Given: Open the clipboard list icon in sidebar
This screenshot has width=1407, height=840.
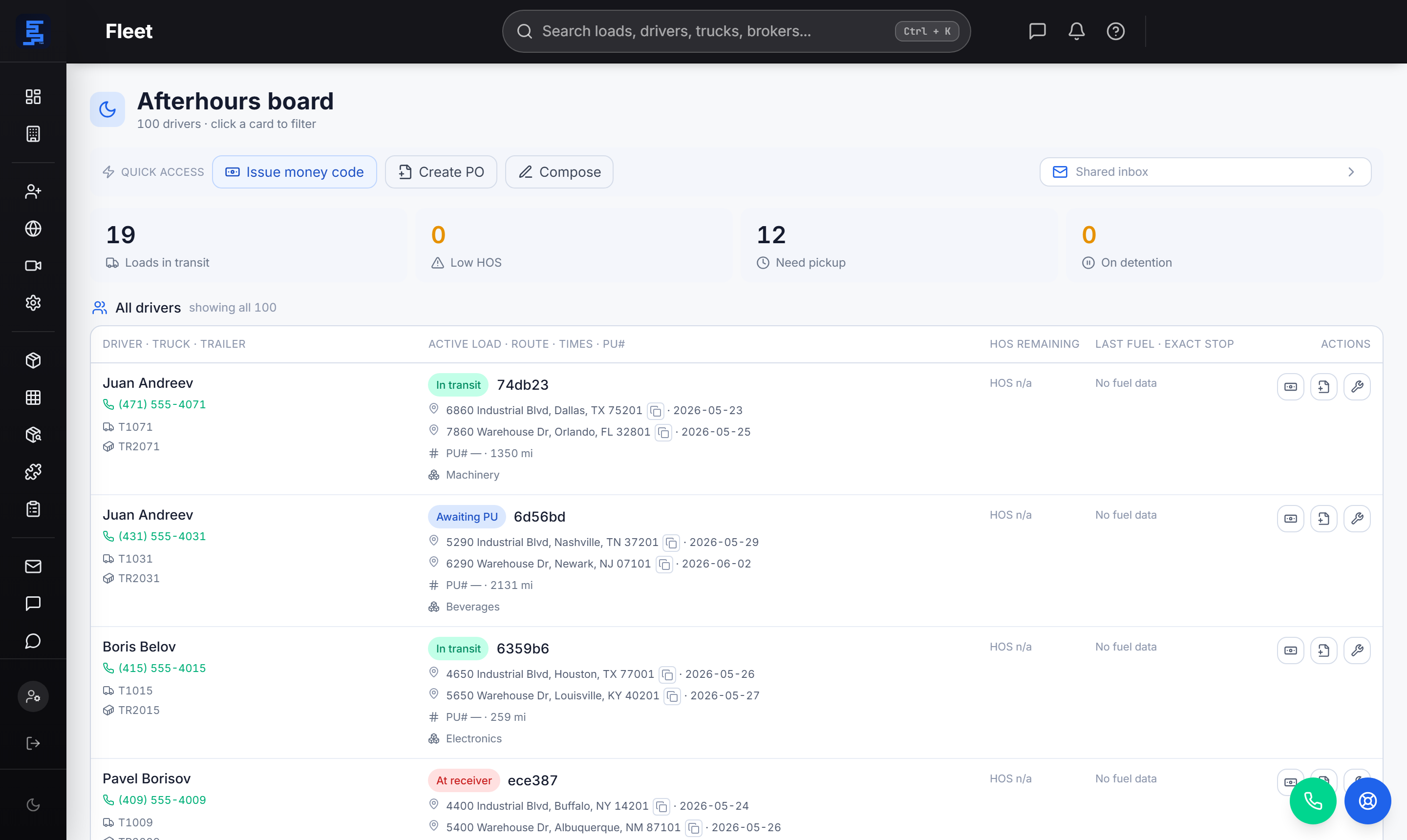Looking at the screenshot, I should click(x=33, y=509).
